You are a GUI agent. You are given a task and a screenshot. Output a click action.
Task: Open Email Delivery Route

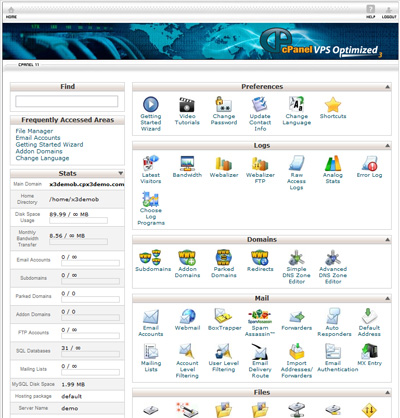point(260,352)
